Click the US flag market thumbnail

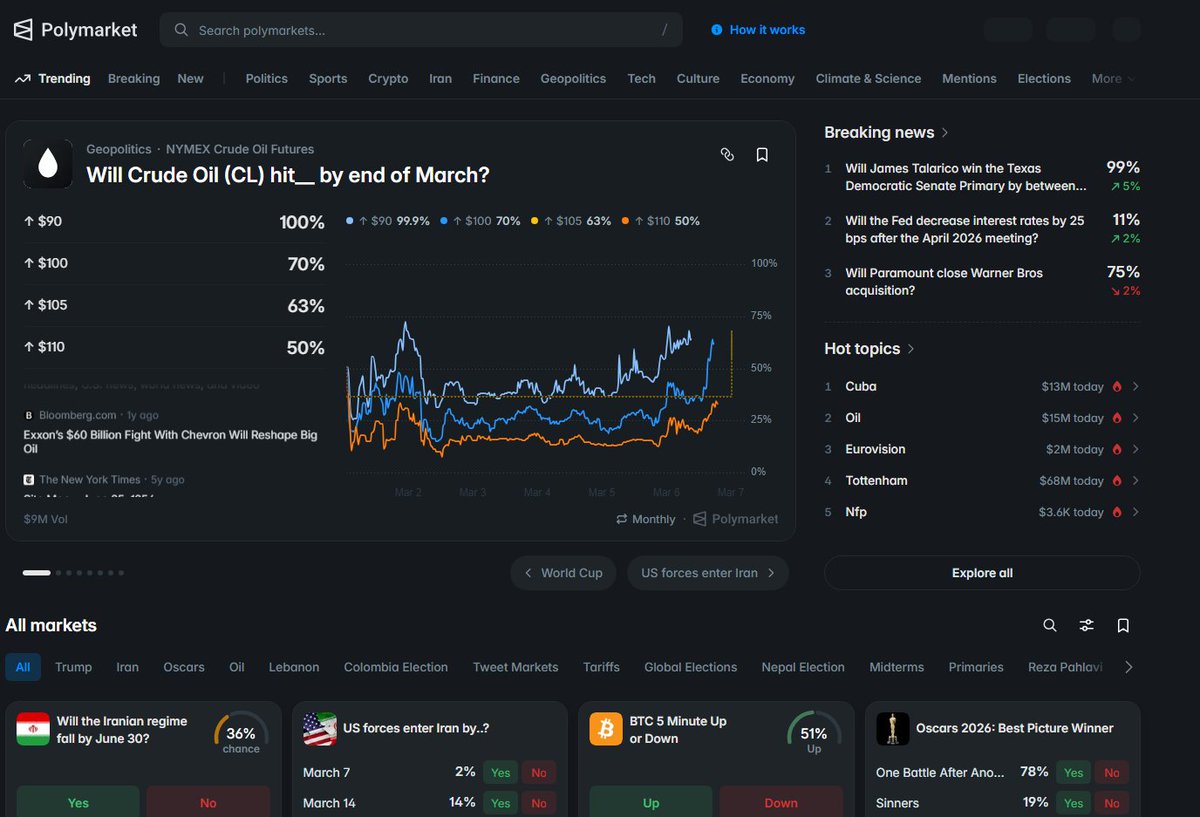pos(320,729)
